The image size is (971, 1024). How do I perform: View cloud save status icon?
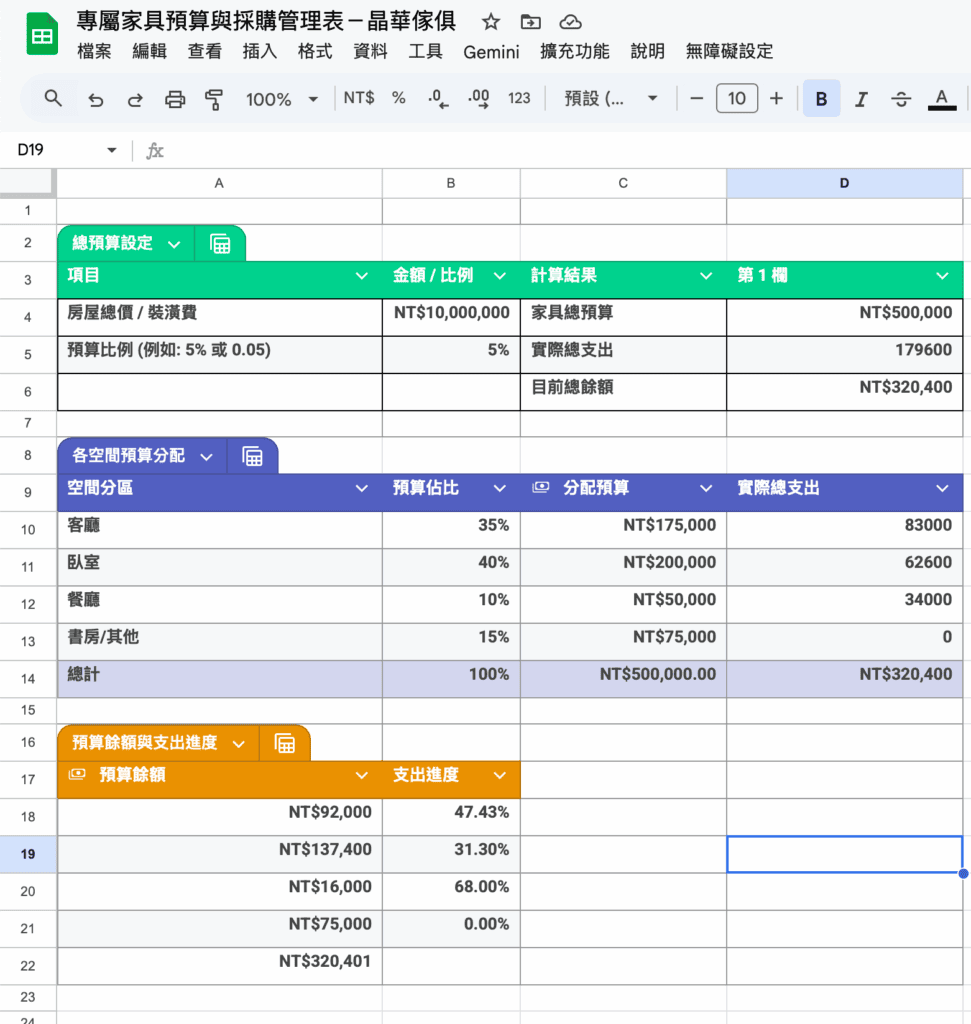click(570, 22)
